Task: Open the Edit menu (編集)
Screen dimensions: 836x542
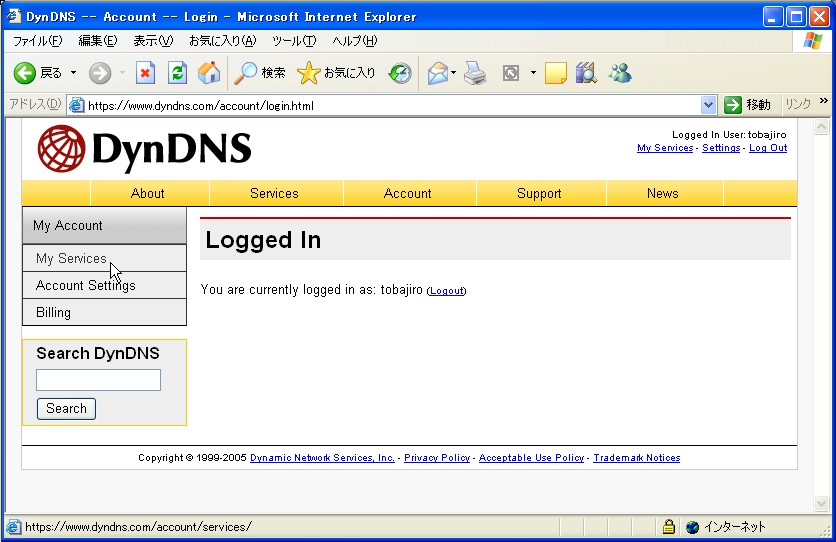Action: point(98,41)
